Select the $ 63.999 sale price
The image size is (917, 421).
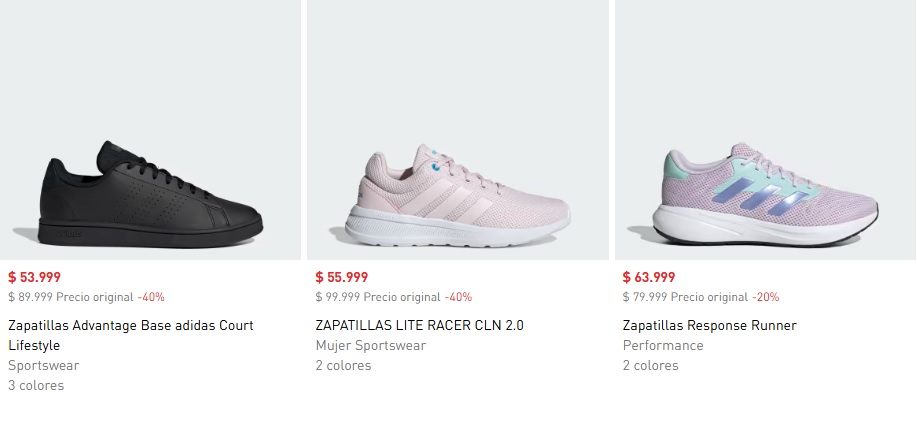(649, 277)
